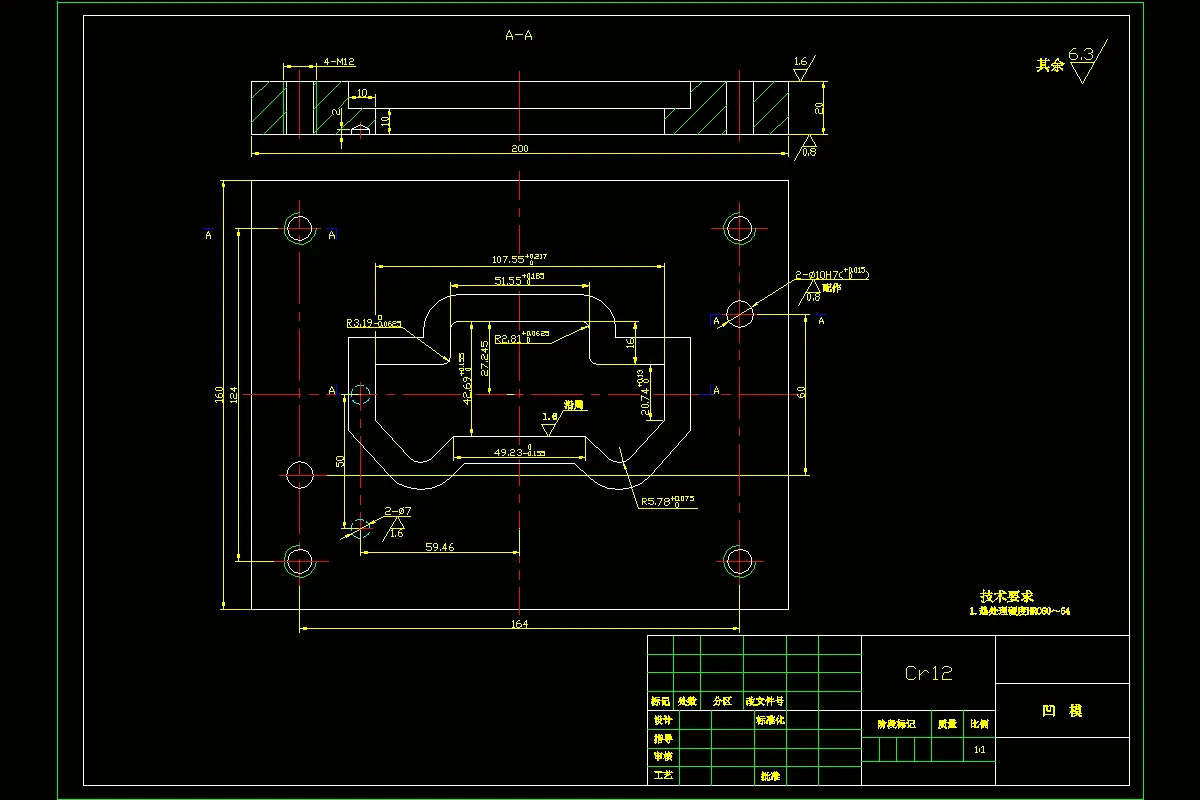Select the R3.19 radius annotation
The image size is (1200, 800).
click(x=373, y=322)
